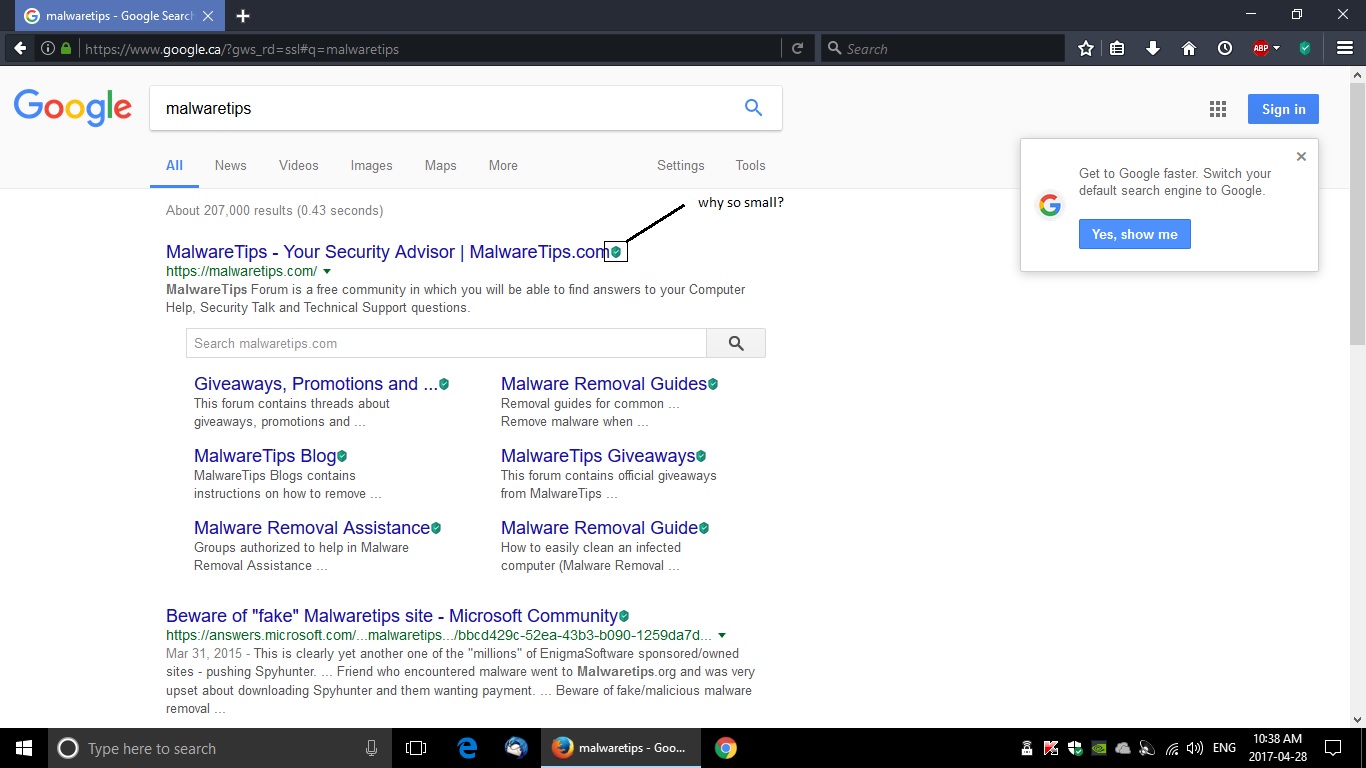This screenshot has height=768, width=1366.
Task: Click the 'Yes, show me' button
Action: [x=1135, y=234]
